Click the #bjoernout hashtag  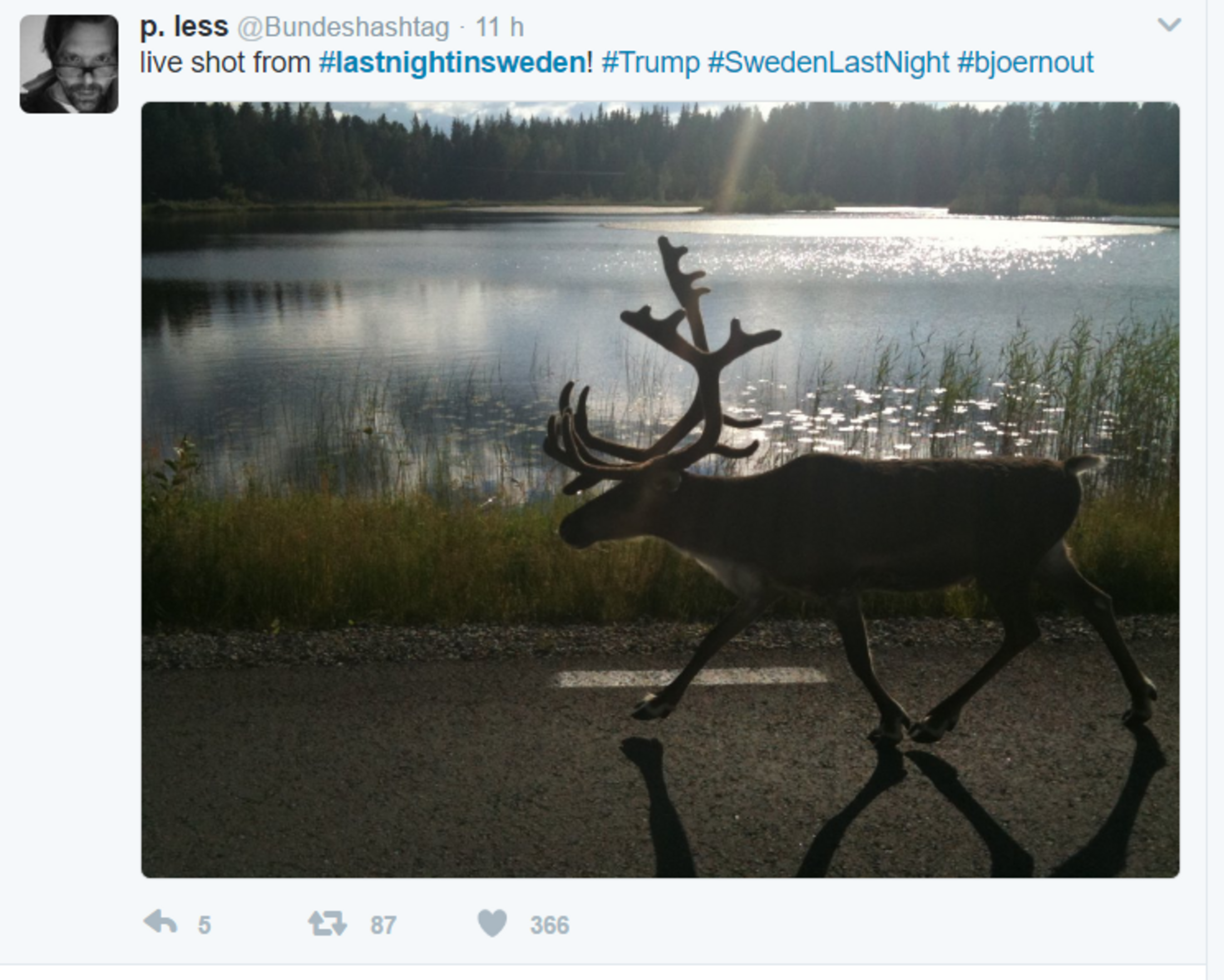click(1025, 62)
